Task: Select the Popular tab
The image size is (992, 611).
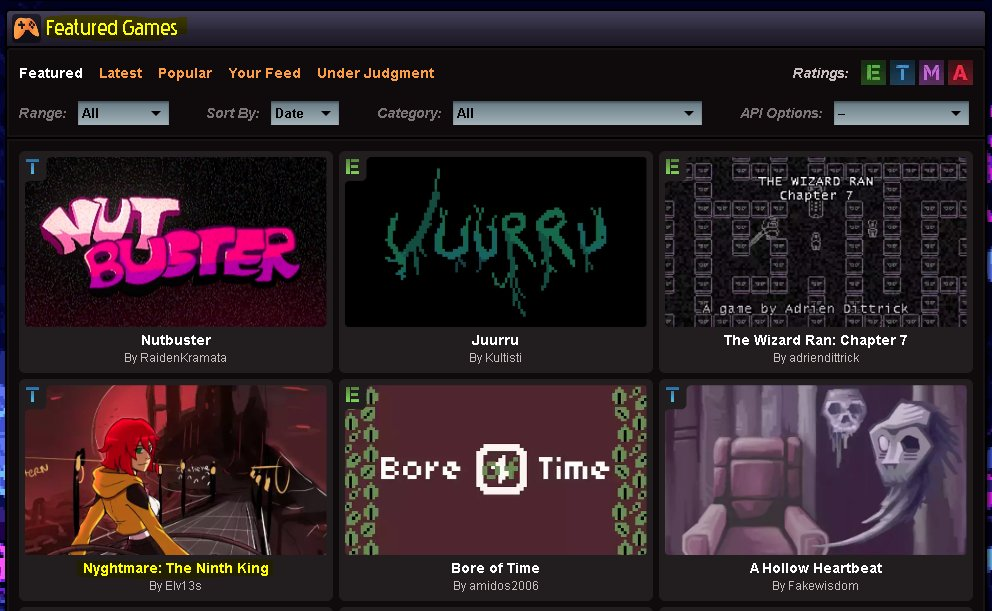Action: pyautogui.click(x=185, y=73)
